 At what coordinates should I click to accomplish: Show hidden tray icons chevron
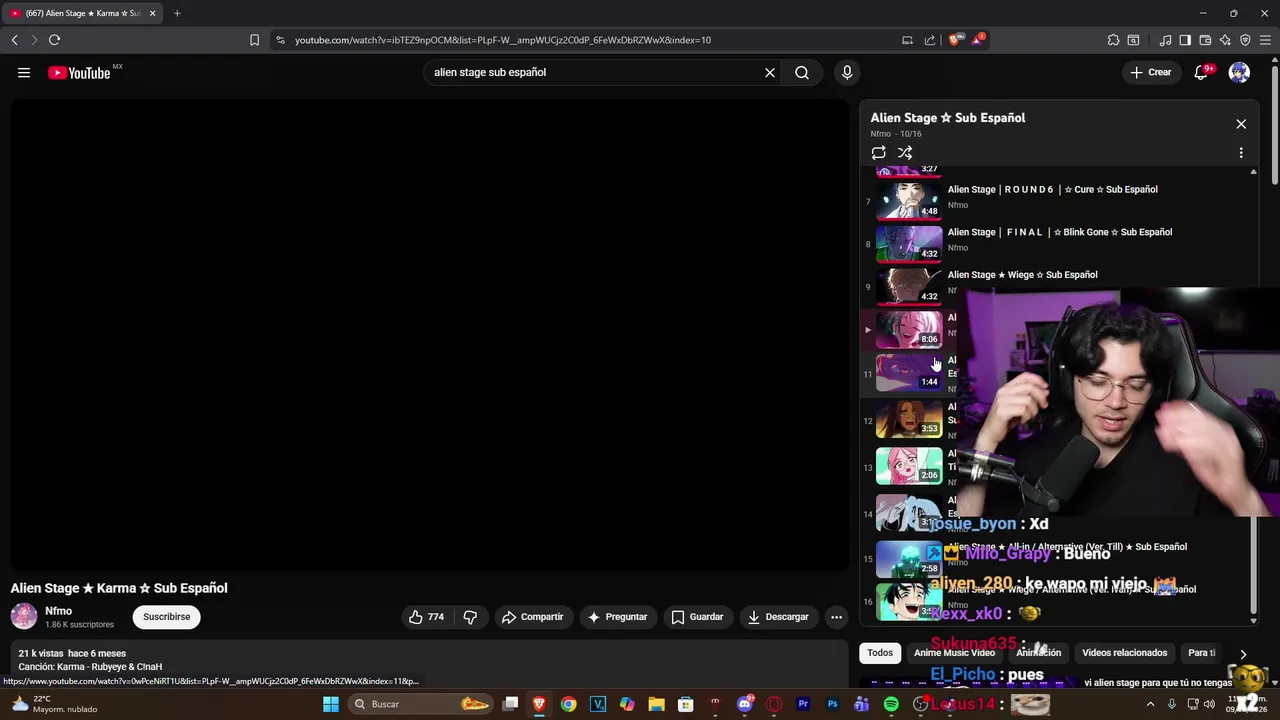click(x=1150, y=704)
